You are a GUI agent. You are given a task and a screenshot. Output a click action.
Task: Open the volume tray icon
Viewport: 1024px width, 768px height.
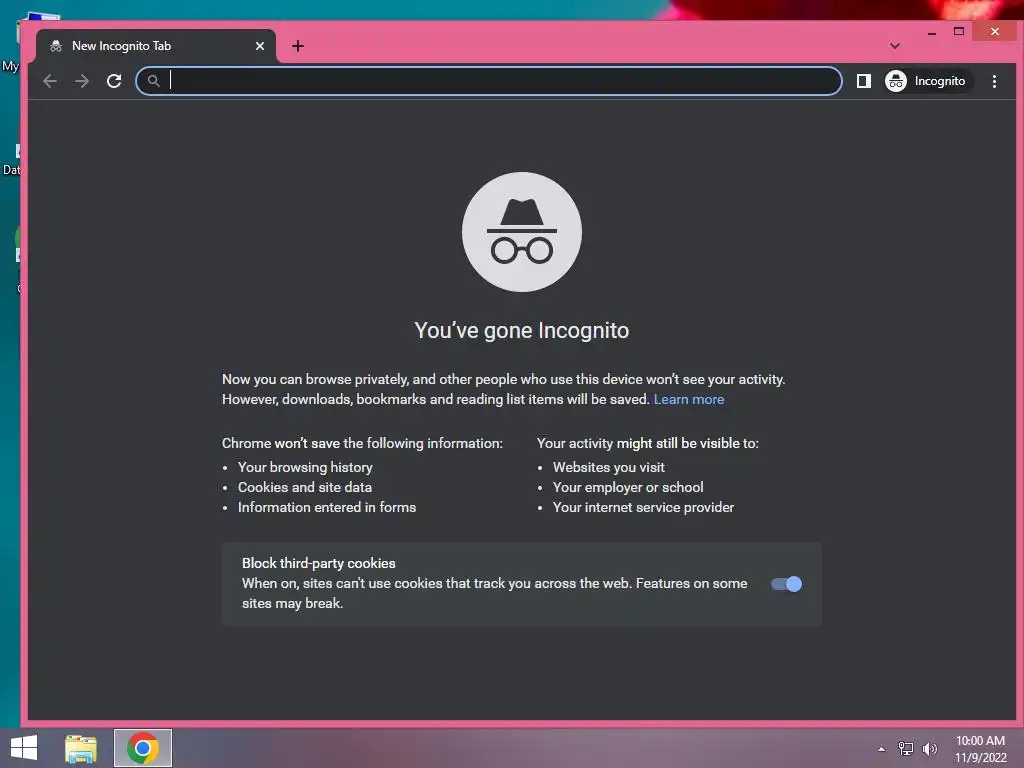[x=930, y=749]
